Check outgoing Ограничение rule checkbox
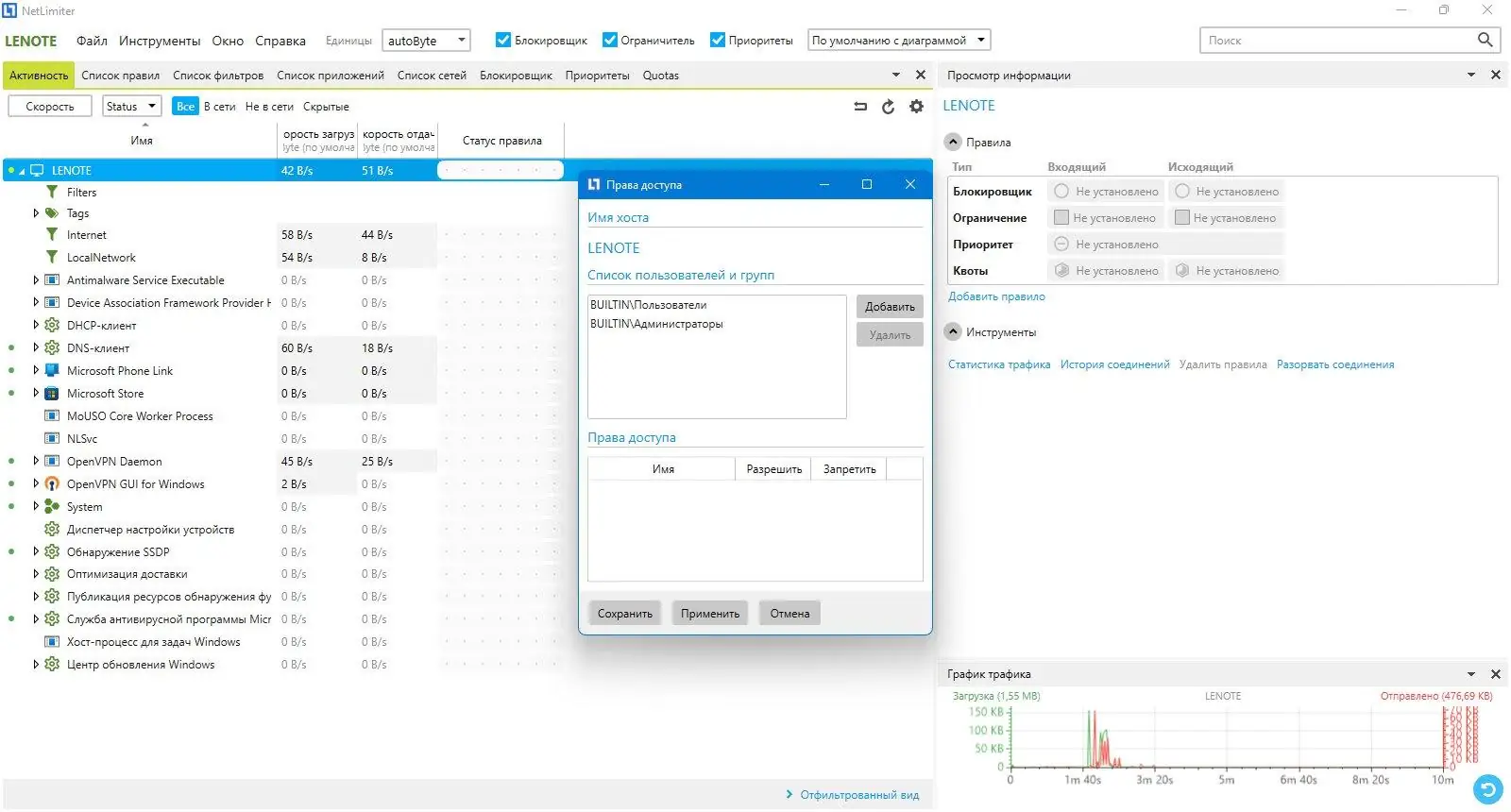This screenshot has width=1511, height=812. [1181, 217]
